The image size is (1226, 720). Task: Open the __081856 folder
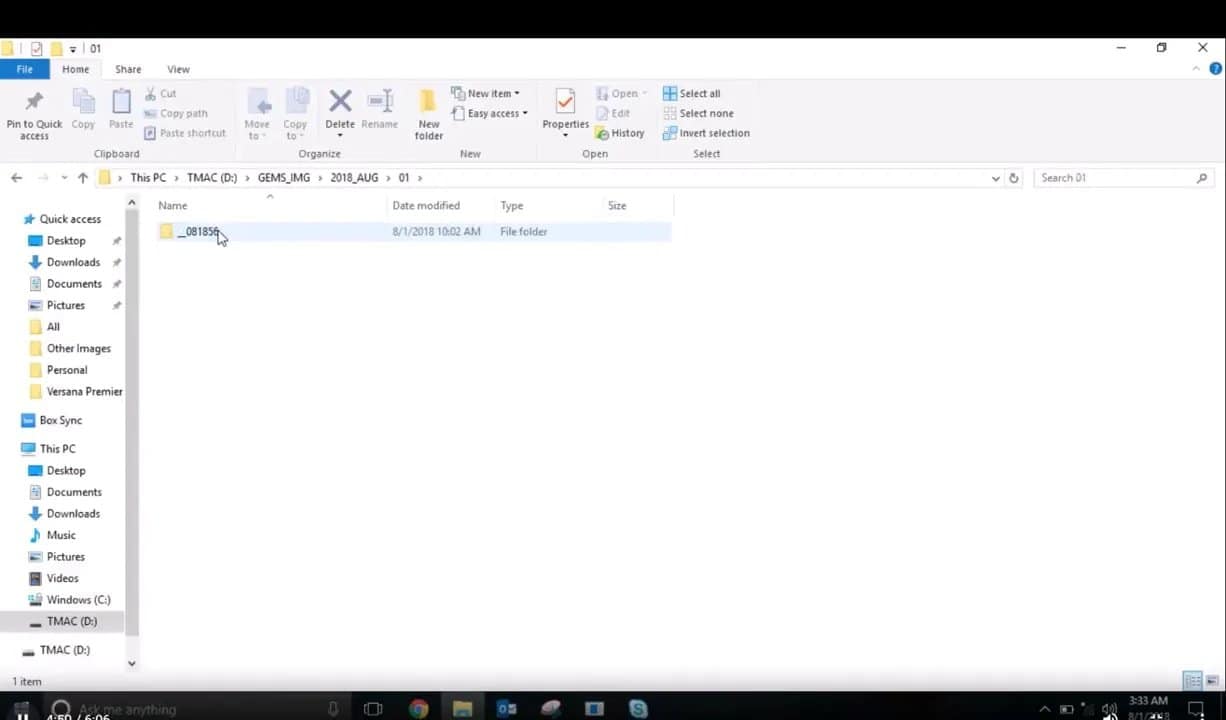click(198, 231)
